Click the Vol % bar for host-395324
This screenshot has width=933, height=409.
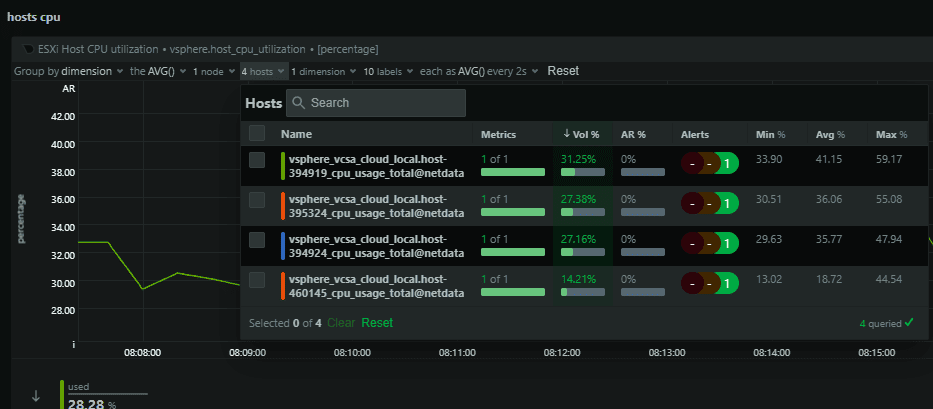581,212
